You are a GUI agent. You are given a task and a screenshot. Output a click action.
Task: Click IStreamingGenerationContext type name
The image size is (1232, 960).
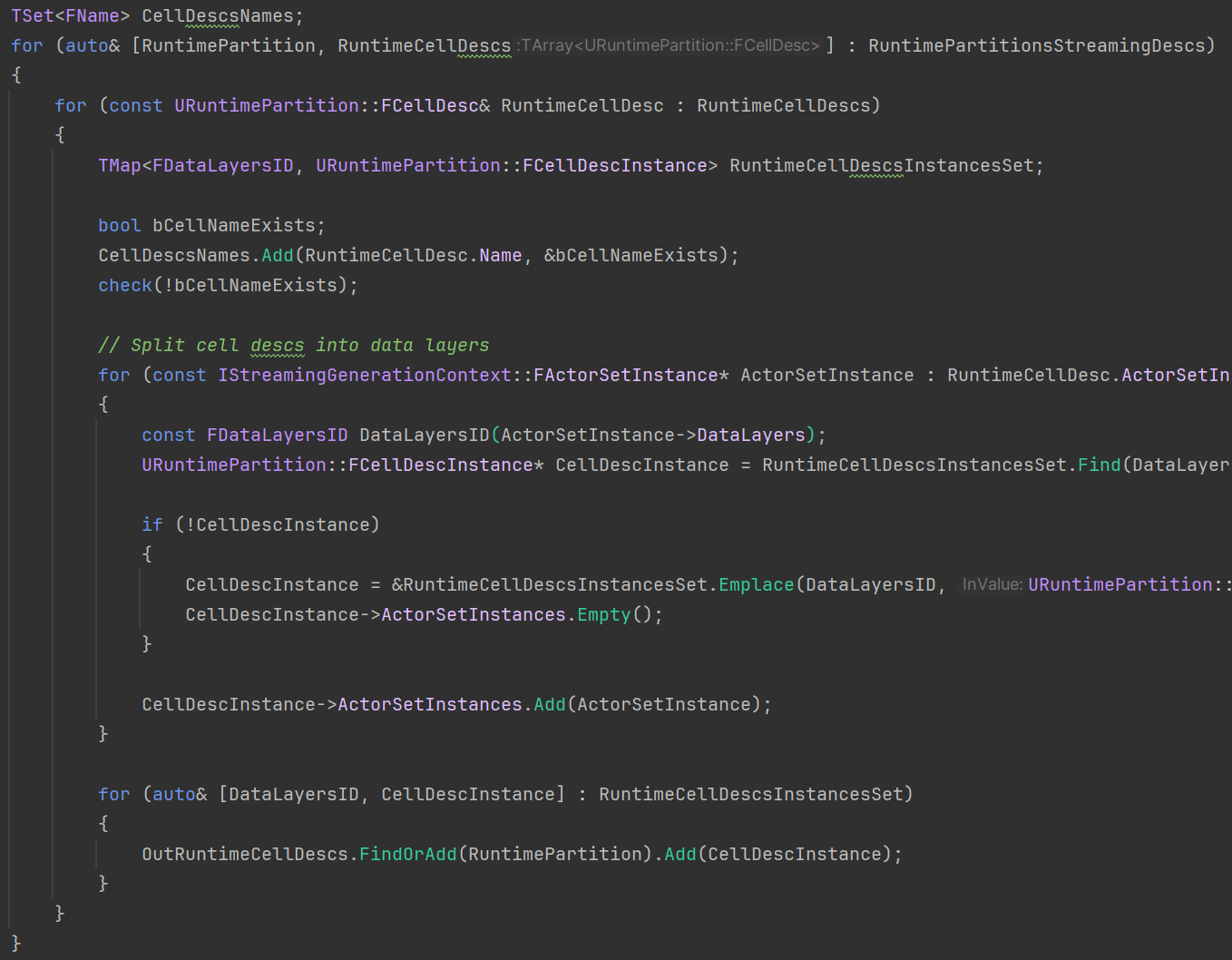(x=365, y=375)
